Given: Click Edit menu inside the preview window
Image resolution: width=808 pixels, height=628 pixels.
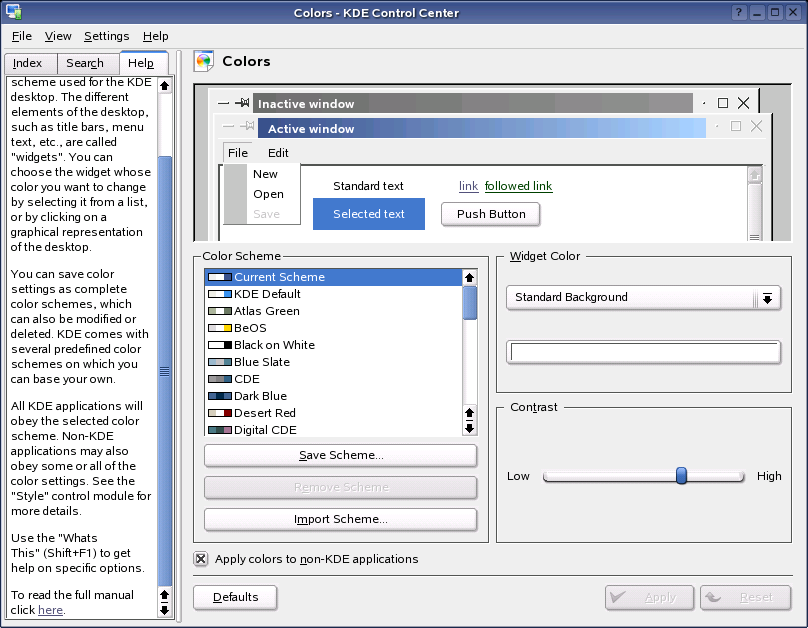Looking at the screenshot, I should pos(278,153).
